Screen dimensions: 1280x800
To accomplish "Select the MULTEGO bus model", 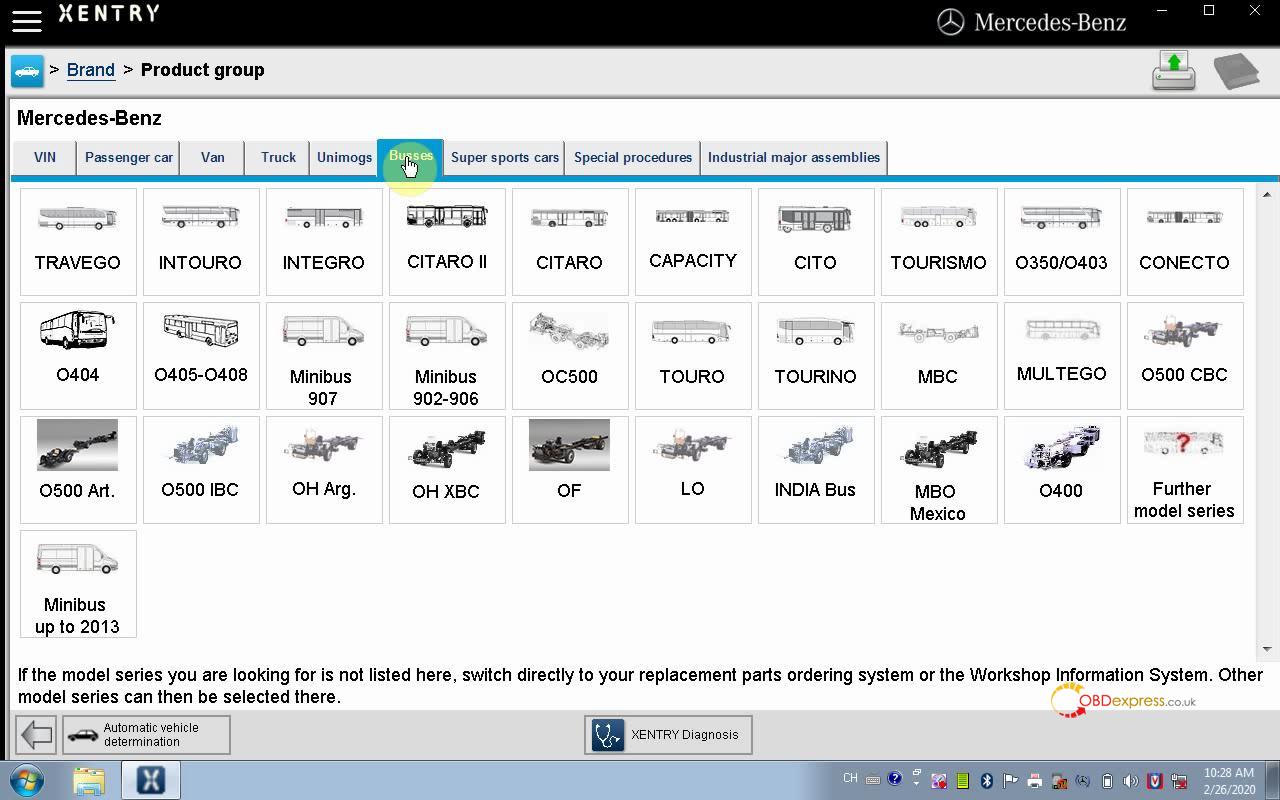I will [x=1062, y=356].
